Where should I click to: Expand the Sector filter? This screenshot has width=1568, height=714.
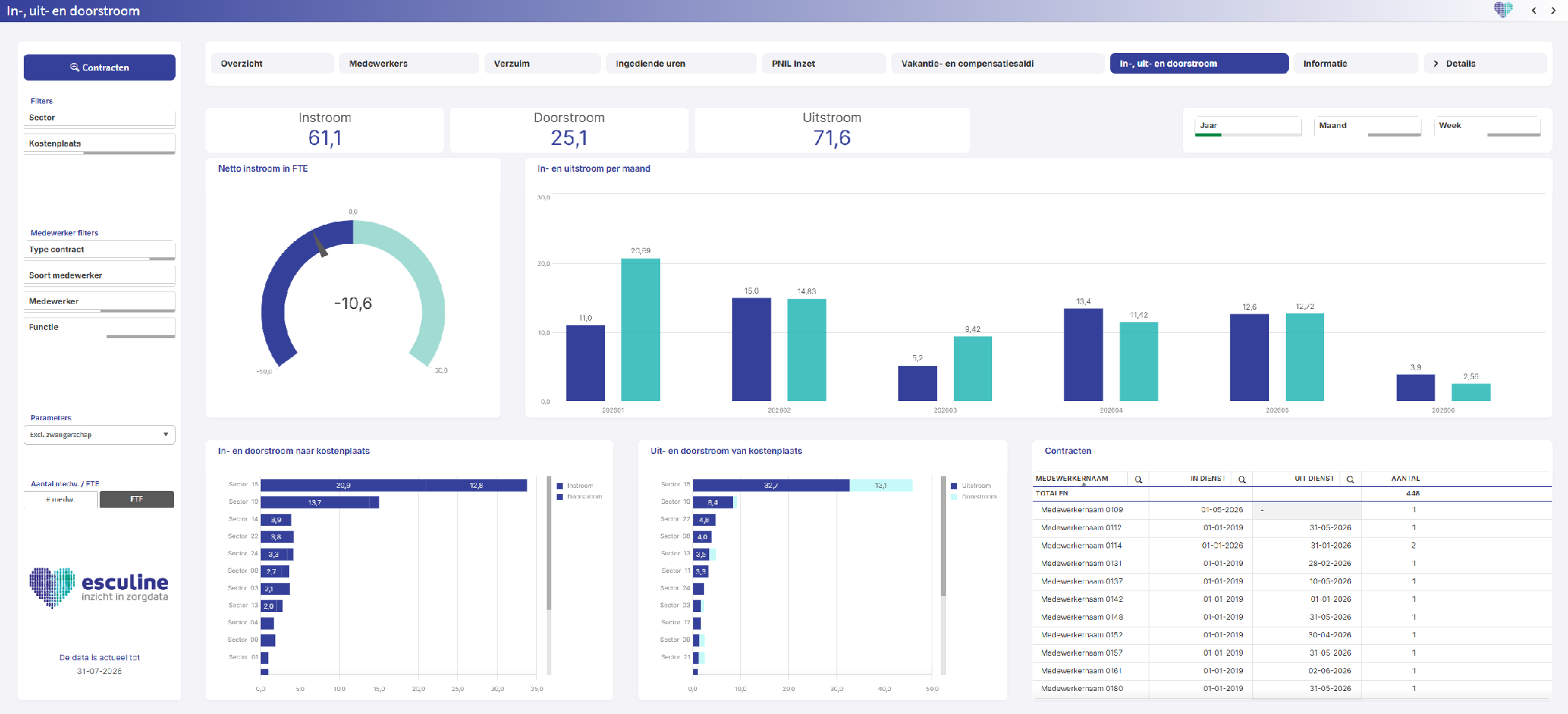100,118
